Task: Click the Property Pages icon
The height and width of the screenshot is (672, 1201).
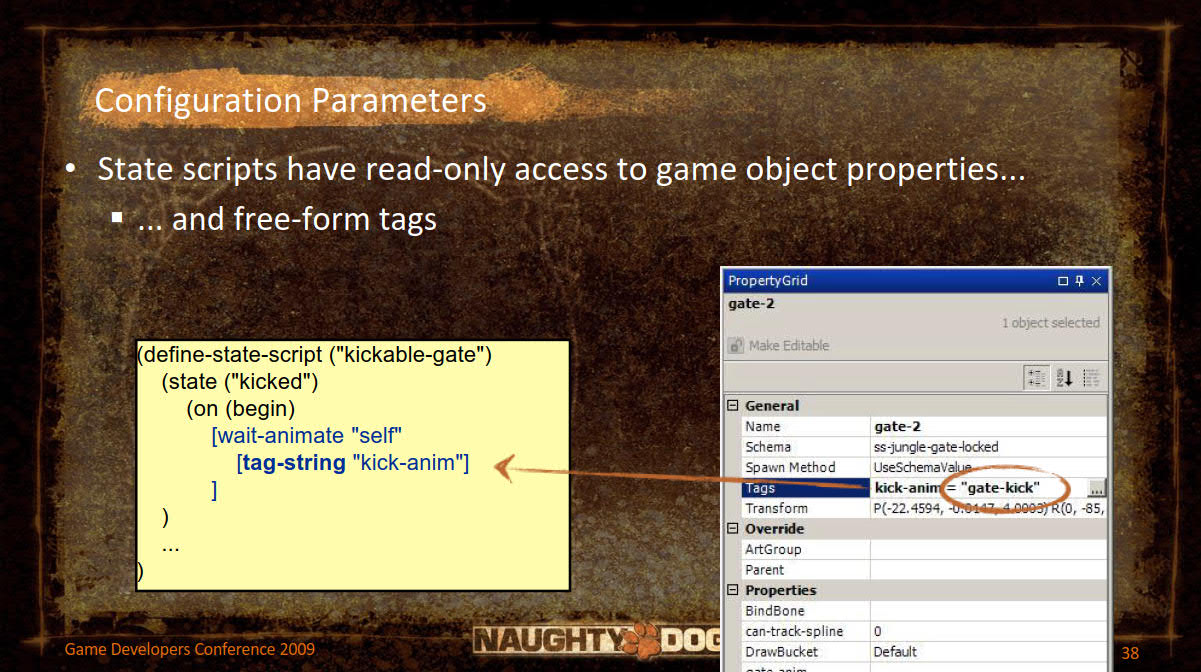Action: coord(1091,377)
